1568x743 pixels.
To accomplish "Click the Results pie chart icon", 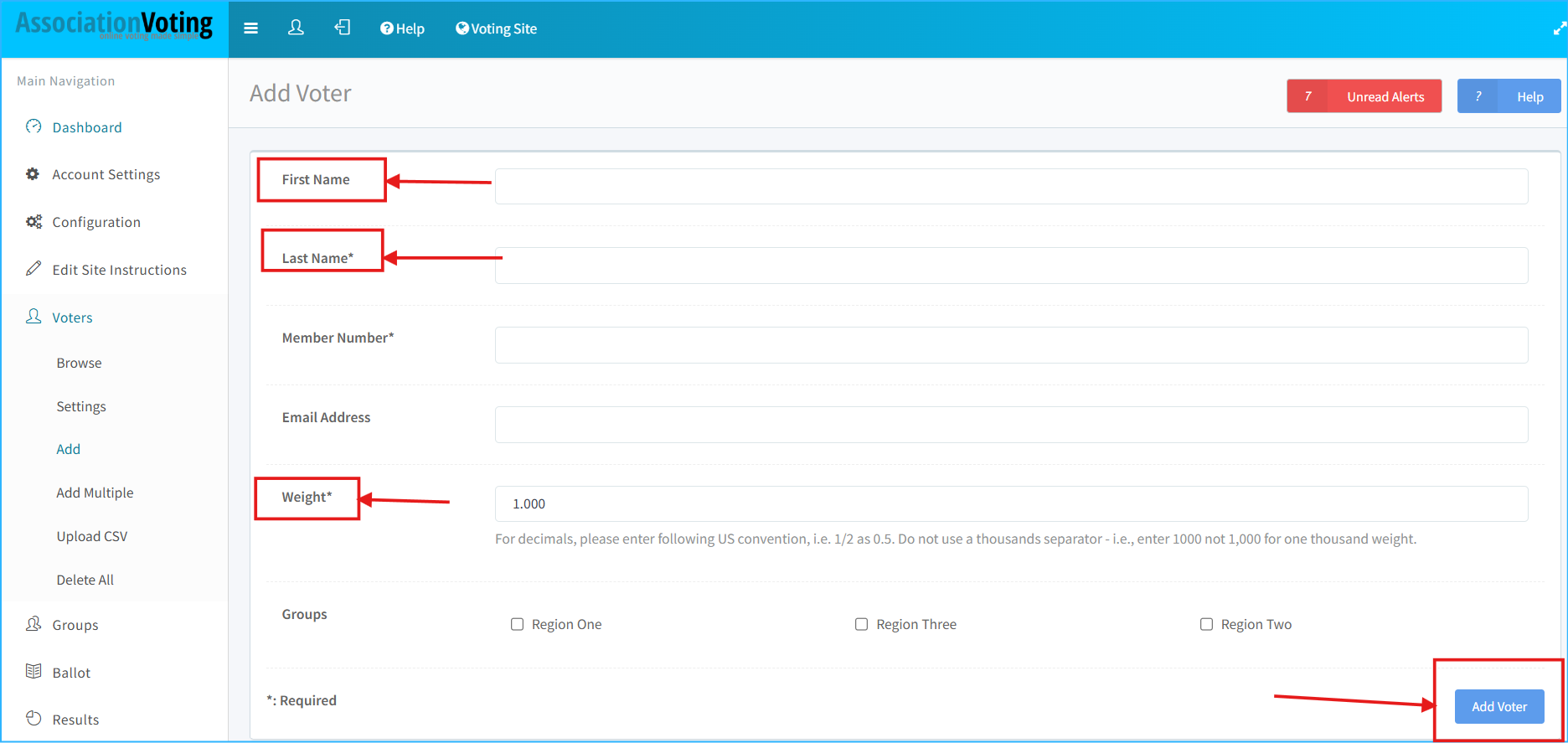I will click(34, 719).
